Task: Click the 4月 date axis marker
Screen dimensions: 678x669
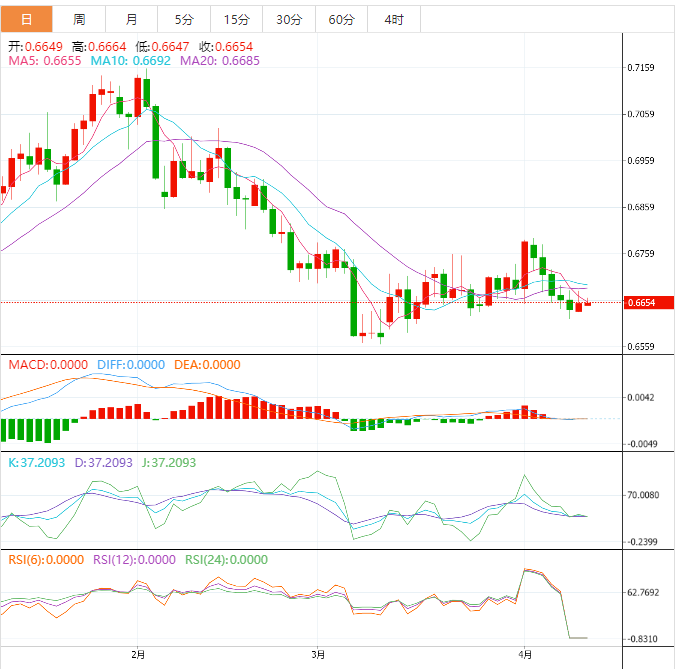Action: tap(526, 655)
